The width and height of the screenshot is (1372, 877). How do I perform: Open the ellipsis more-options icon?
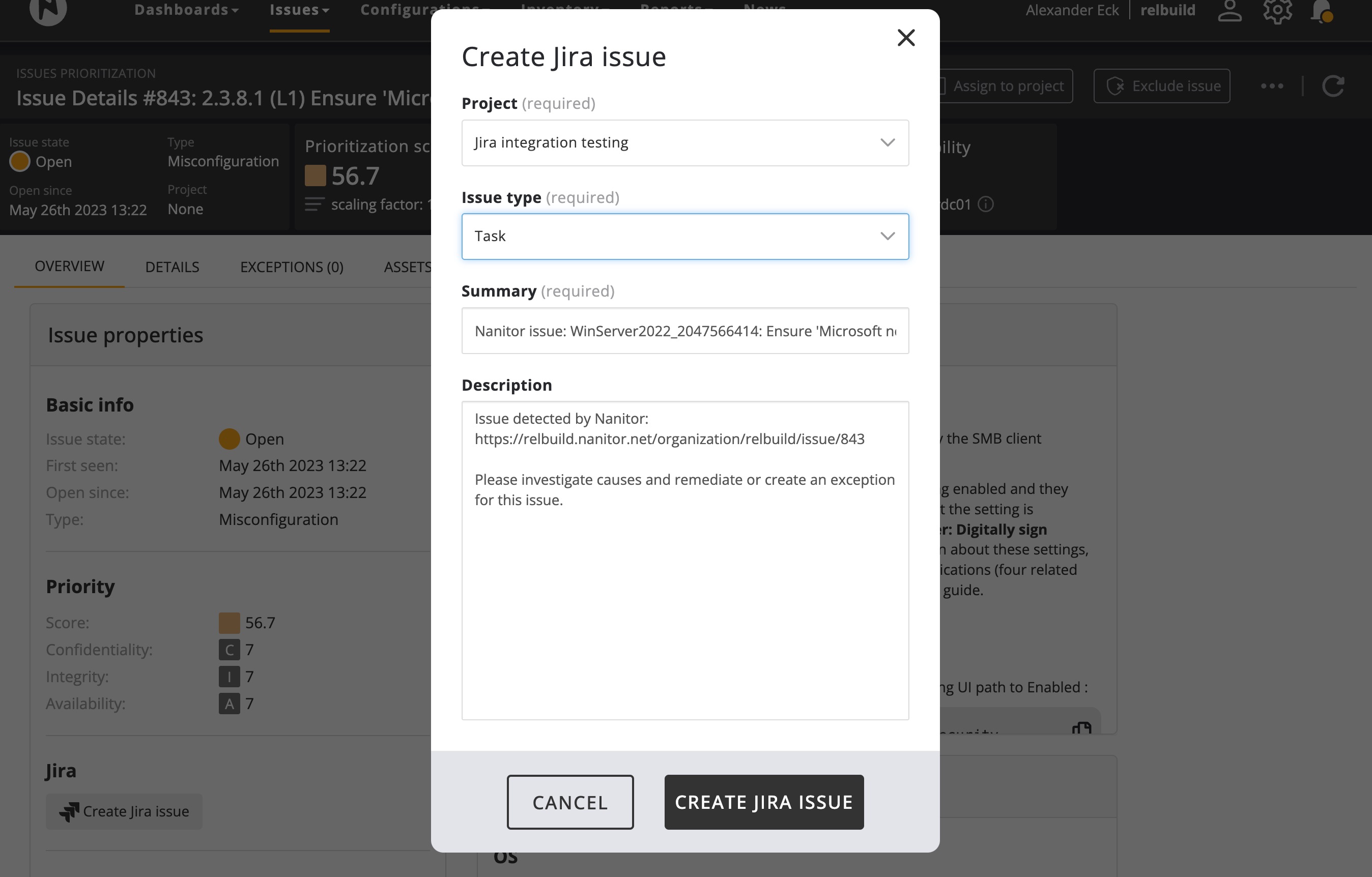point(1272,85)
